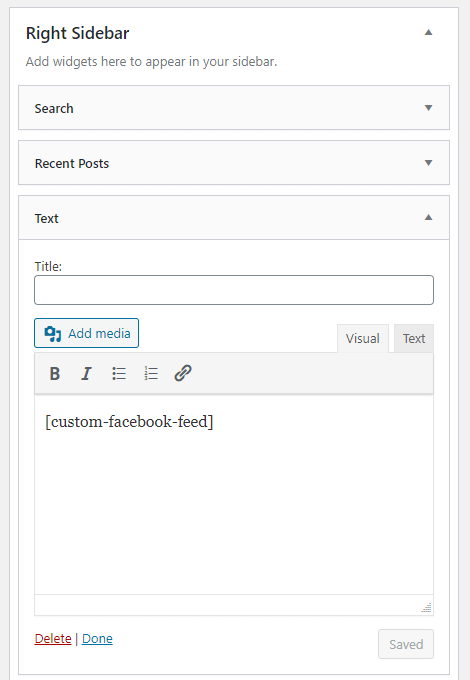Click inside the custom-facebook-feed shortcode text
This screenshot has height=680, width=470.
point(129,422)
